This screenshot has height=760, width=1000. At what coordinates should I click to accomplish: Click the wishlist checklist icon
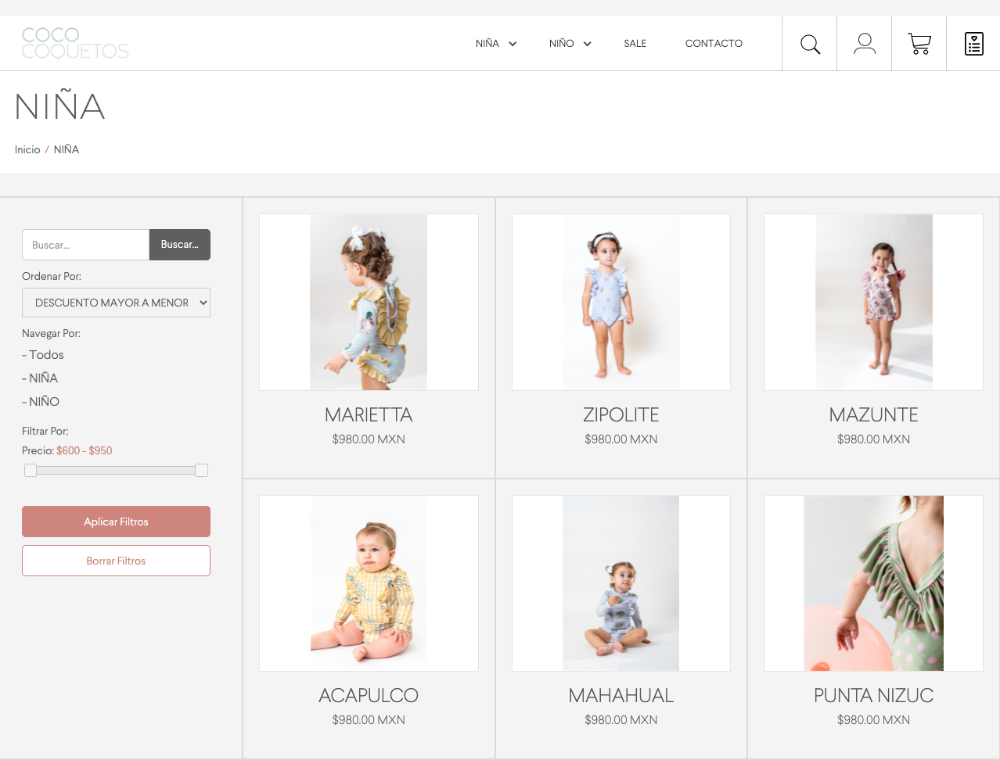click(973, 44)
